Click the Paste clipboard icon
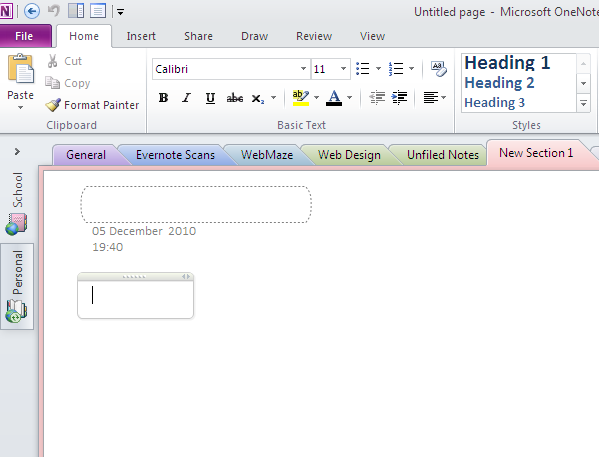The width and height of the screenshot is (599, 457). pyautogui.click(x=20, y=69)
